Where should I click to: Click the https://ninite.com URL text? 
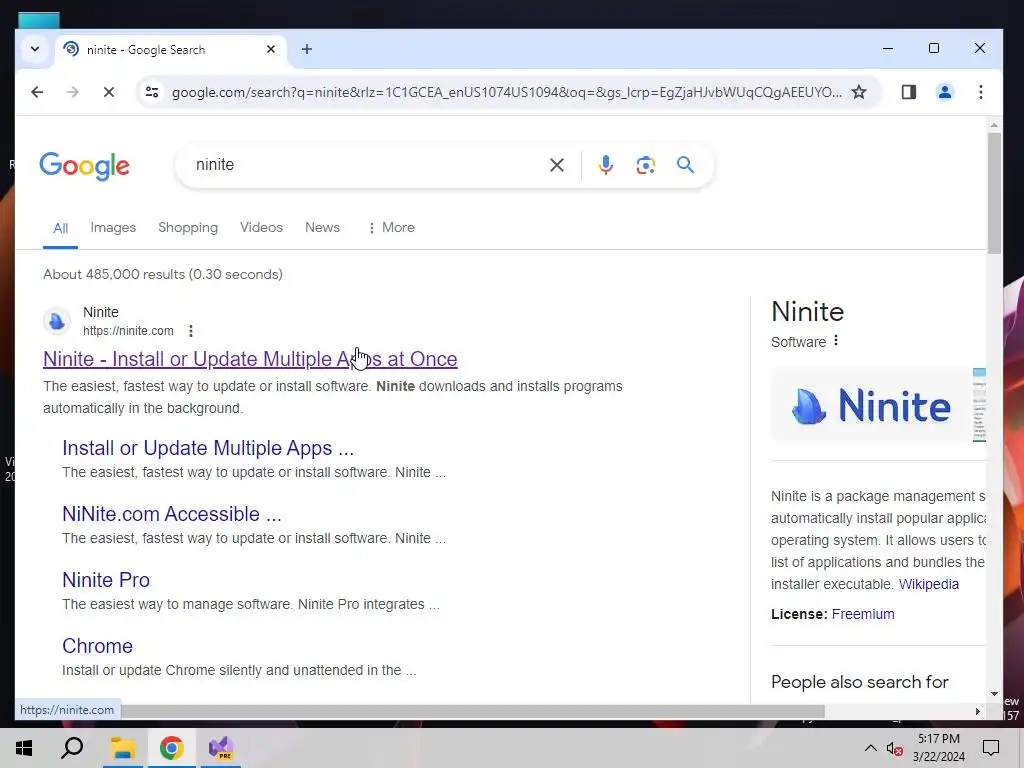pos(128,331)
